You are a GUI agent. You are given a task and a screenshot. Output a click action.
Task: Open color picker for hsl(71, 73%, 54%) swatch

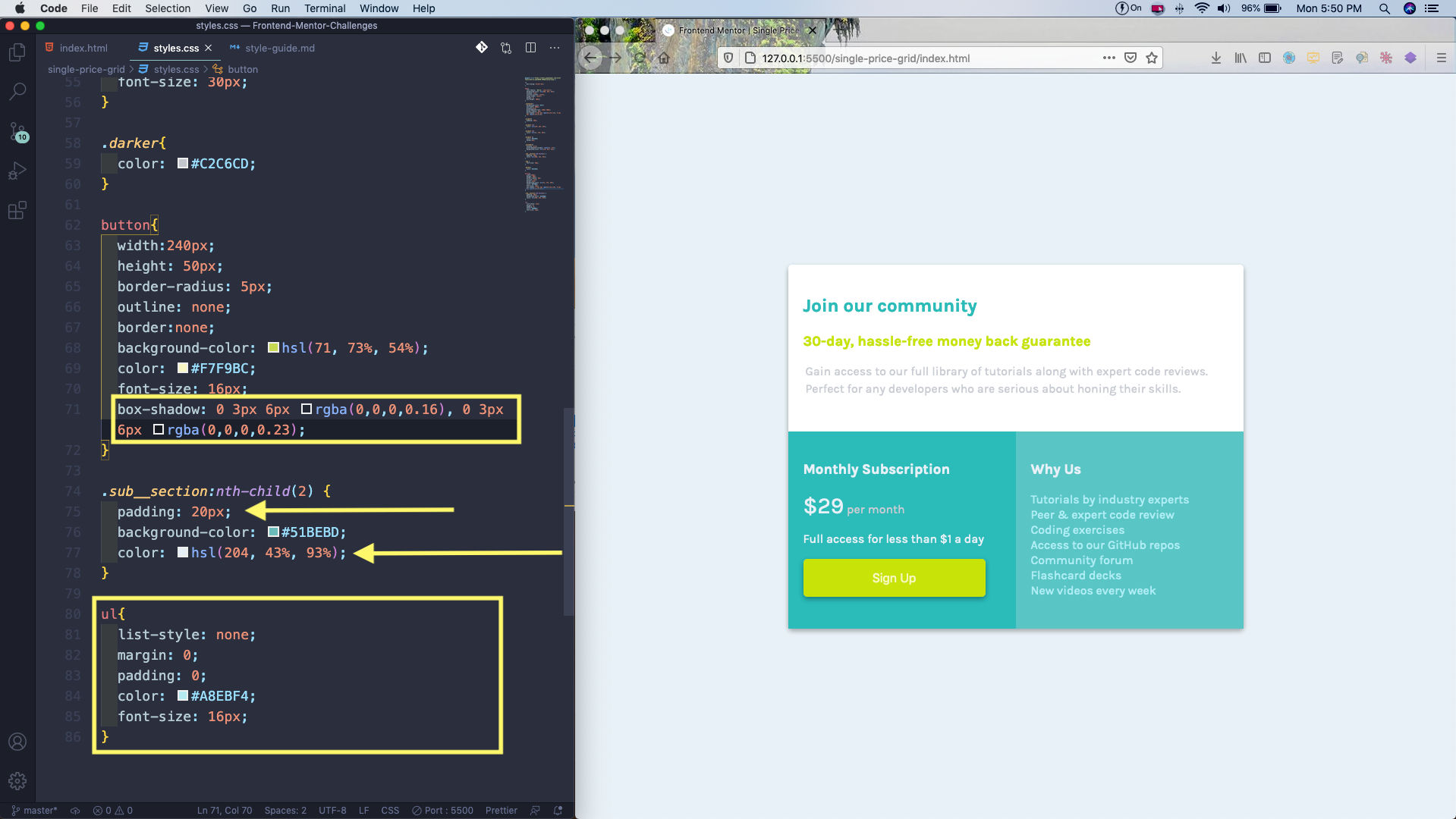(273, 347)
